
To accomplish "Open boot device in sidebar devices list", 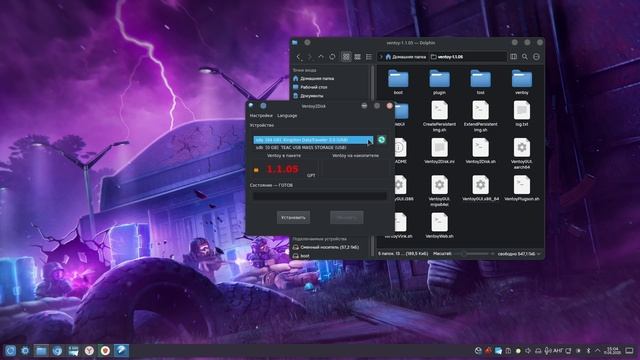I will pyautogui.click(x=301, y=256).
